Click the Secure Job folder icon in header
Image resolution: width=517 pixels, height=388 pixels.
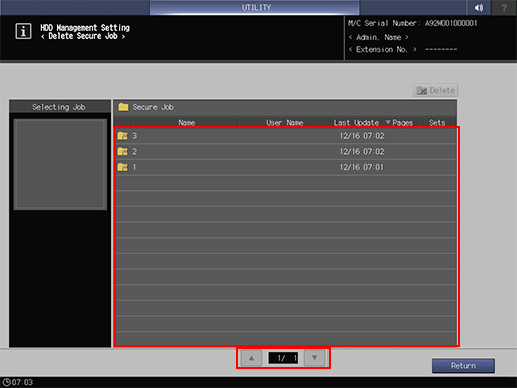[123, 107]
